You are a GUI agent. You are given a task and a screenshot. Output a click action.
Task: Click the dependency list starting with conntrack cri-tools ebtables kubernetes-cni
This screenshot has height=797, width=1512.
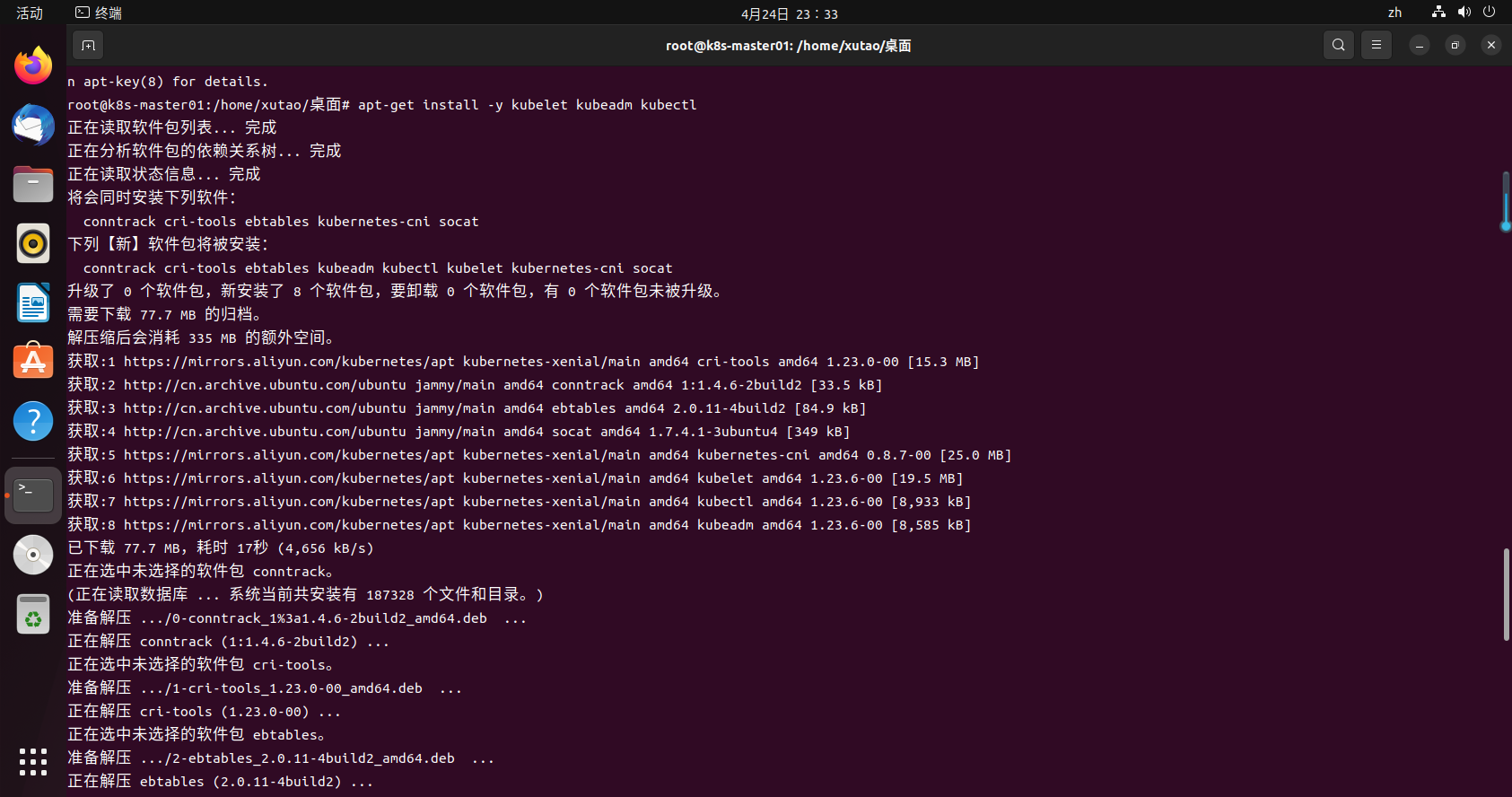281,222
